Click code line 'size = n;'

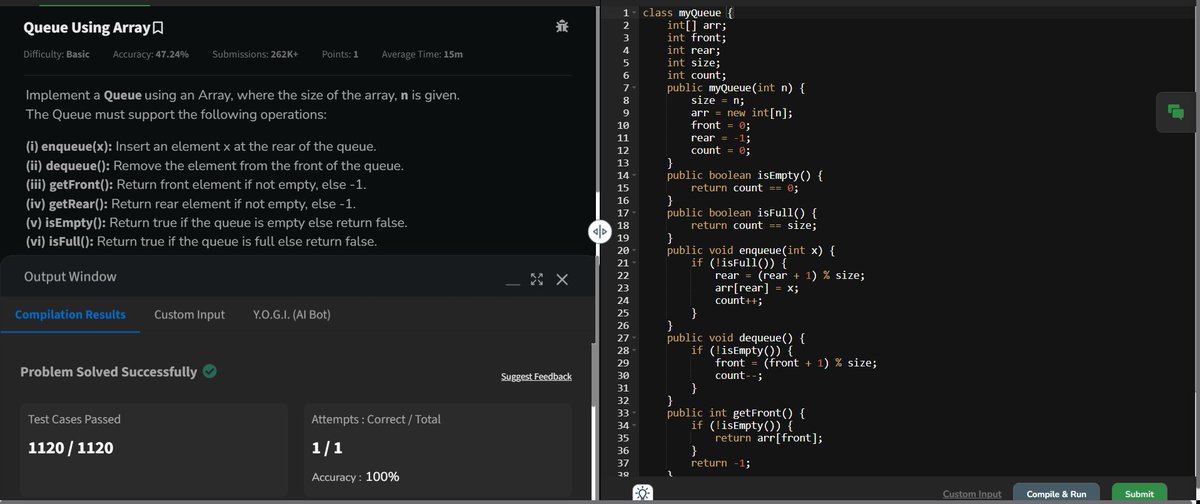click(718, 100)
